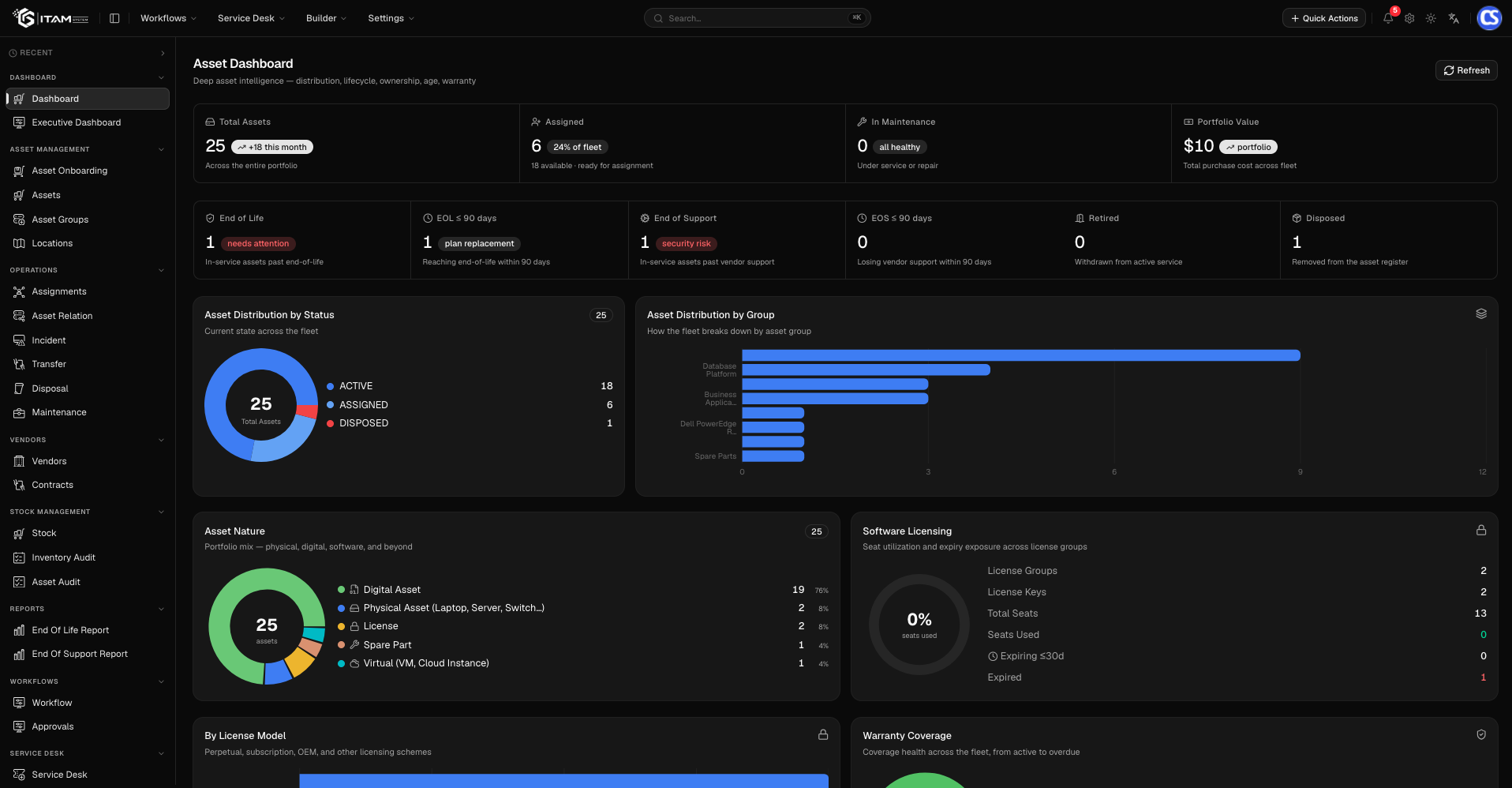The height and width of the screenshot is (788, 1512).
Task: Open Asset Onboarding from sidebar
Action: (x=88, y=171)
